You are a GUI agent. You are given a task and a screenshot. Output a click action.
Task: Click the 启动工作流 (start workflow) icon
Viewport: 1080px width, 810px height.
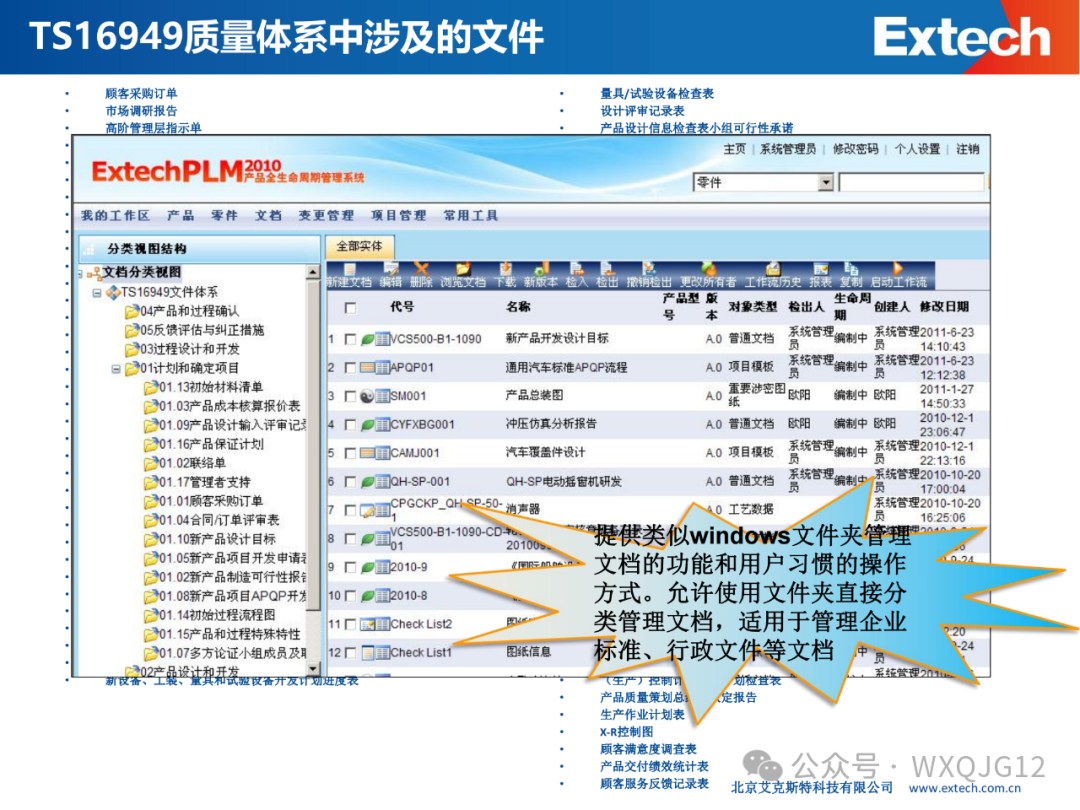pyautogui.click(x=897, y=269)
